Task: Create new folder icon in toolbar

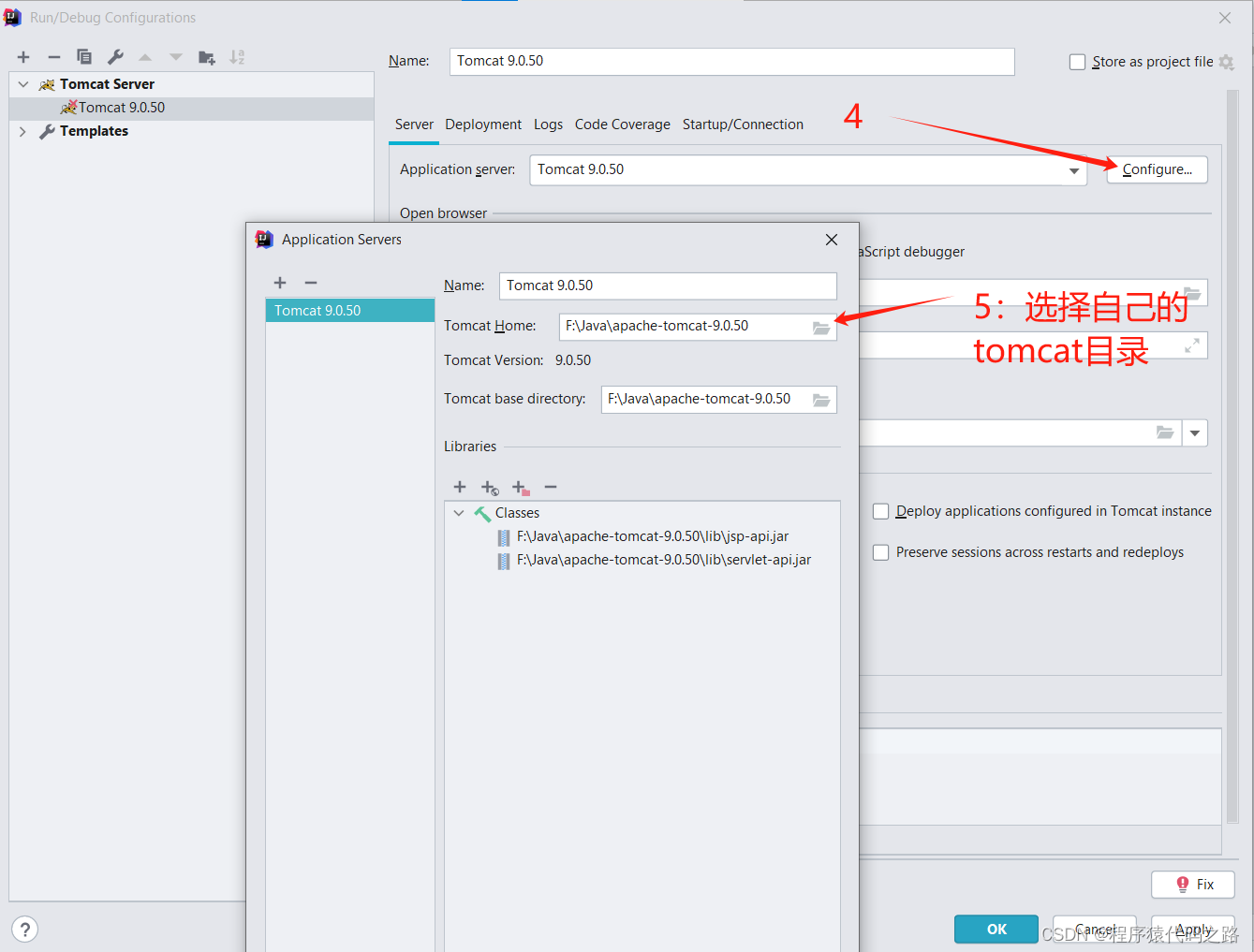Action: click(x=207, y=57)
